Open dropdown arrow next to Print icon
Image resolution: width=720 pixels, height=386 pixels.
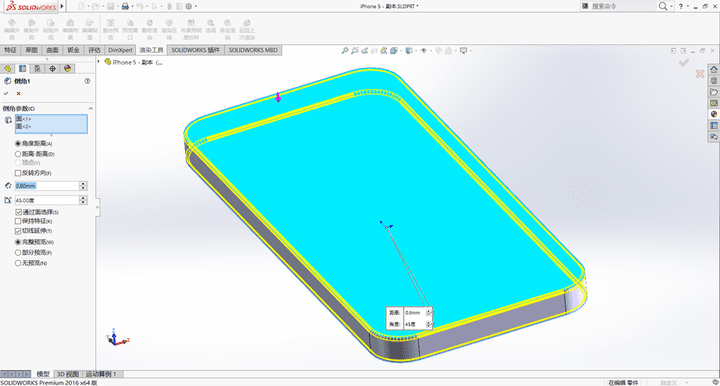point(132,6)
